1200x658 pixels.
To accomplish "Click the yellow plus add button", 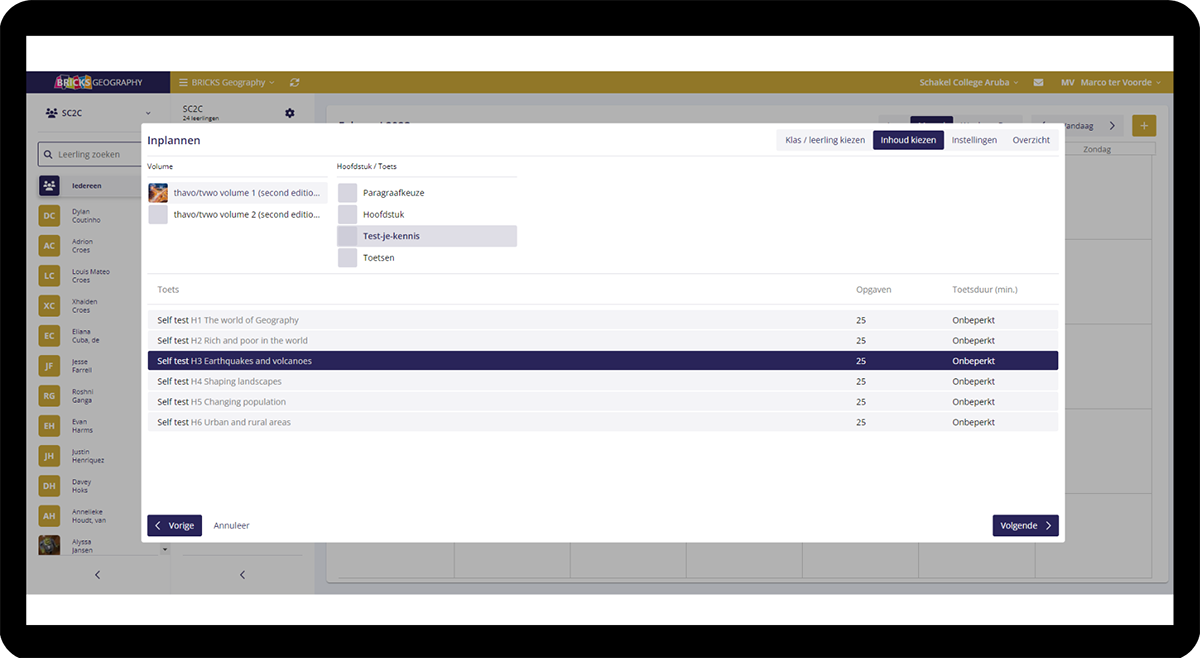I will (1144, 126).
